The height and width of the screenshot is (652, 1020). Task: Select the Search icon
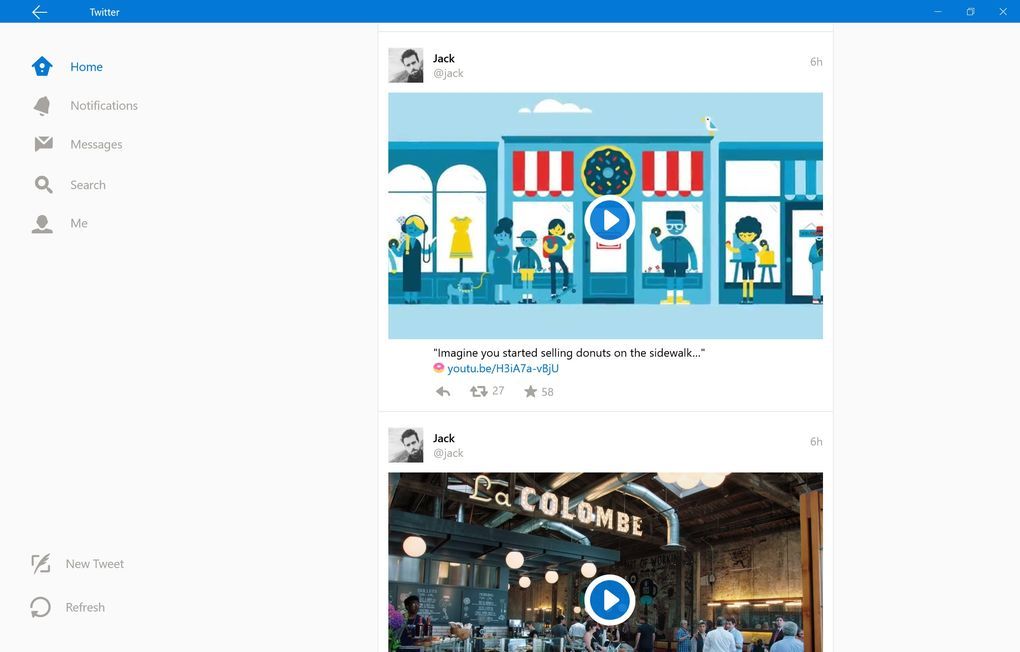[42, 184]
